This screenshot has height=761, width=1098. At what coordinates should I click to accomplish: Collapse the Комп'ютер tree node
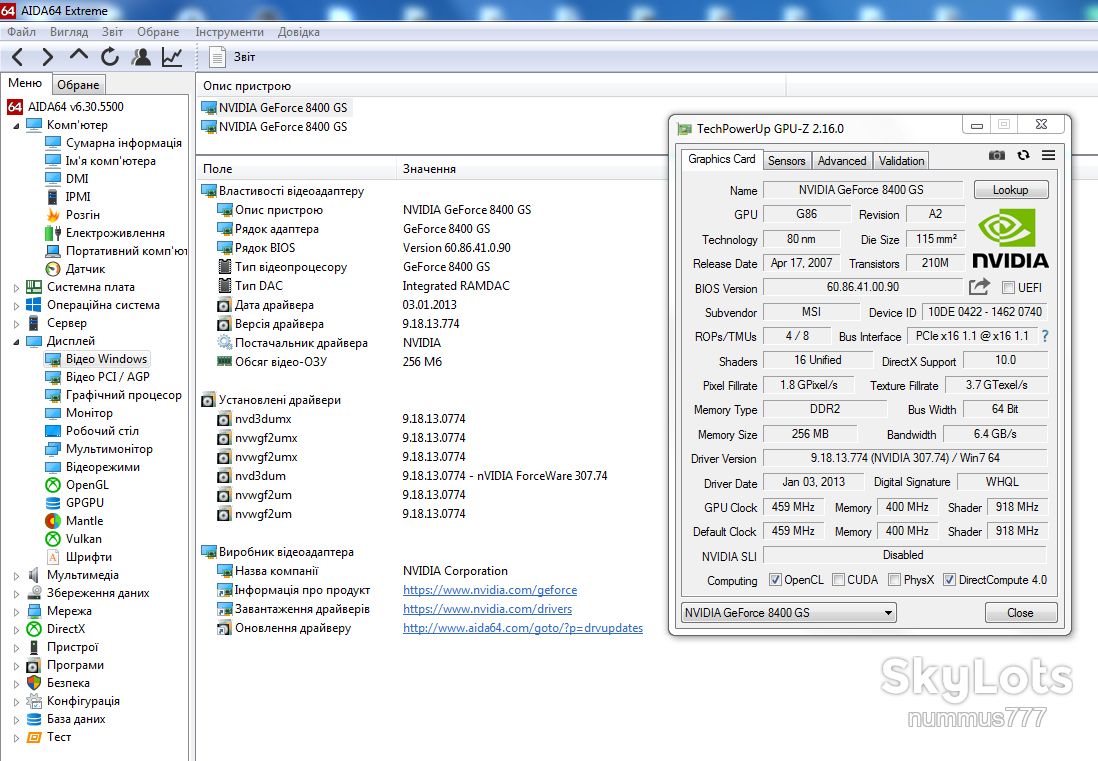pos(17,126)
